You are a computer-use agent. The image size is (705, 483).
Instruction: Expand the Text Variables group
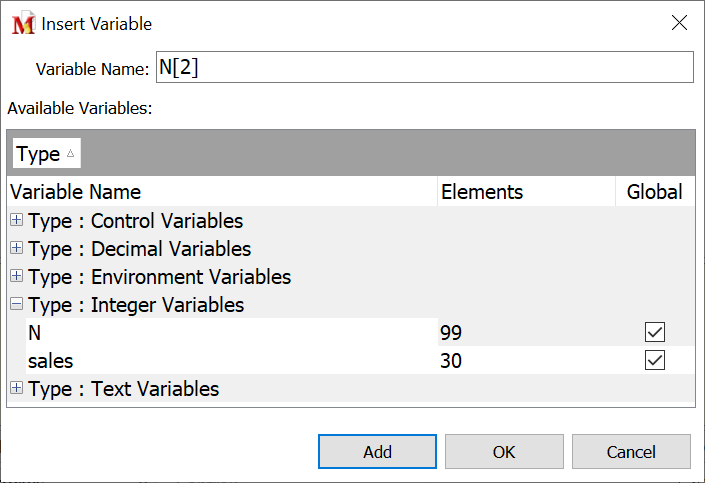[17, 389]
